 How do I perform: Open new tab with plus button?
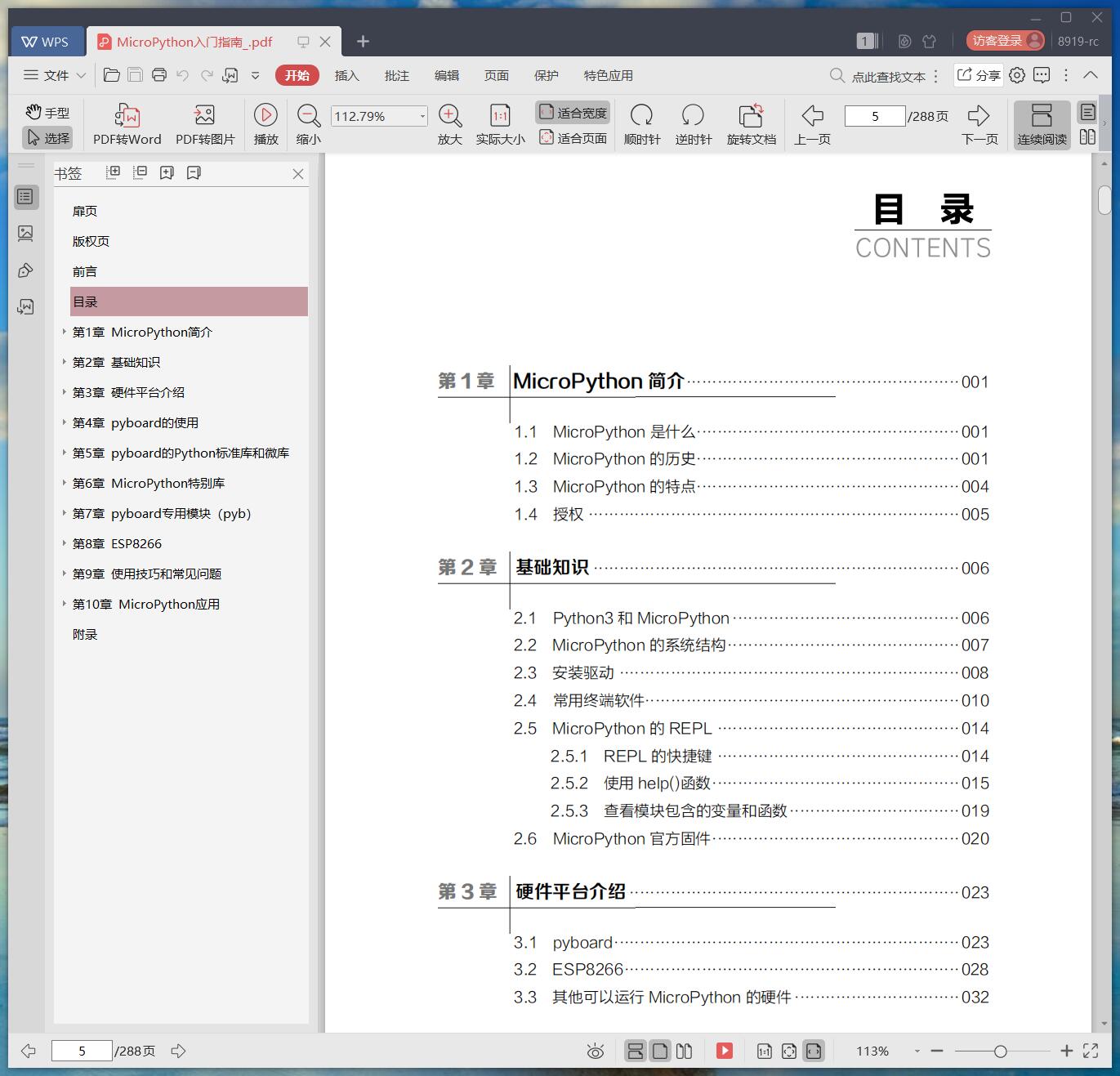[364, 41]
